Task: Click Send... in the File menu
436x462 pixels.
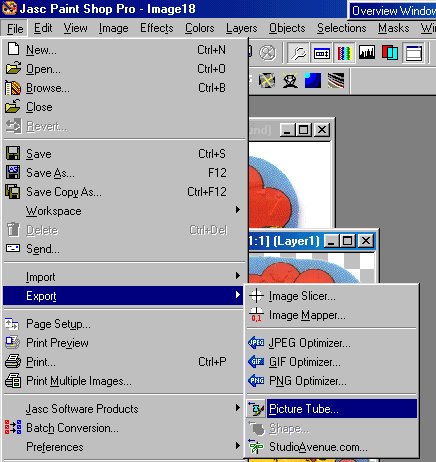Action: [x=123, y=249]
